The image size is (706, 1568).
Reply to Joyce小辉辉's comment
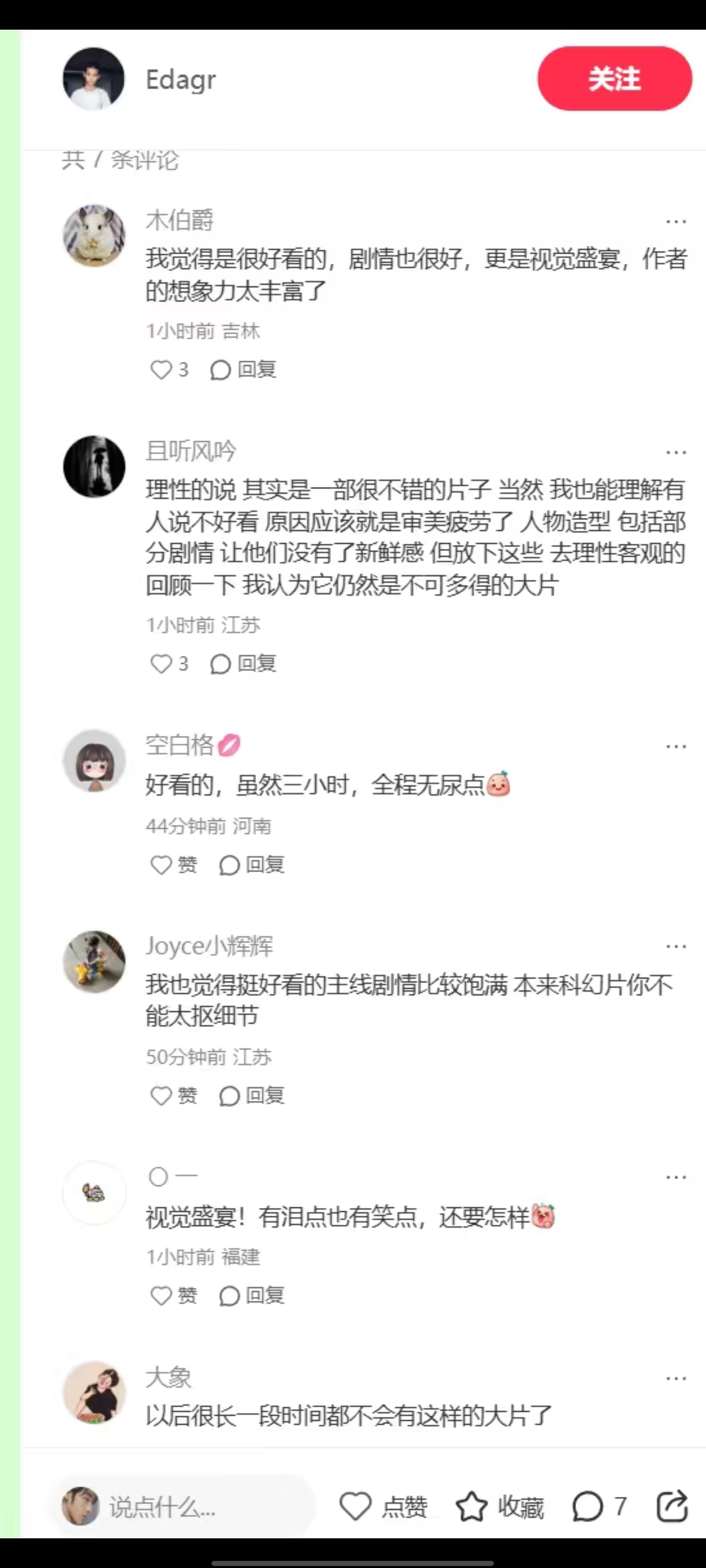pyautogui.click(x=252, y=1096)
